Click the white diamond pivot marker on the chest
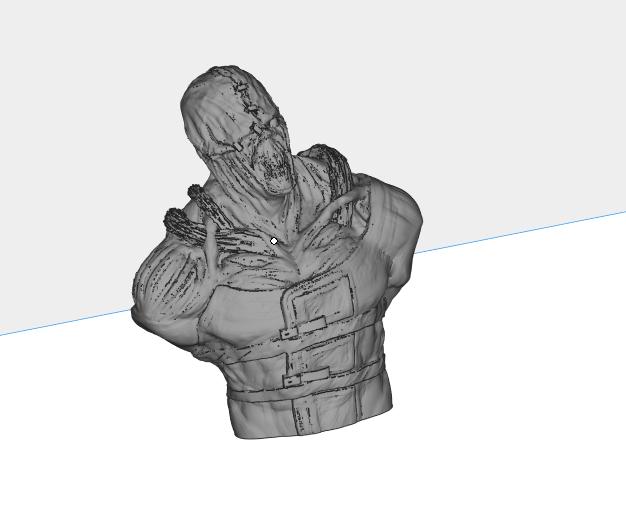The image size is (626, 509). click(x=274, y=241)
